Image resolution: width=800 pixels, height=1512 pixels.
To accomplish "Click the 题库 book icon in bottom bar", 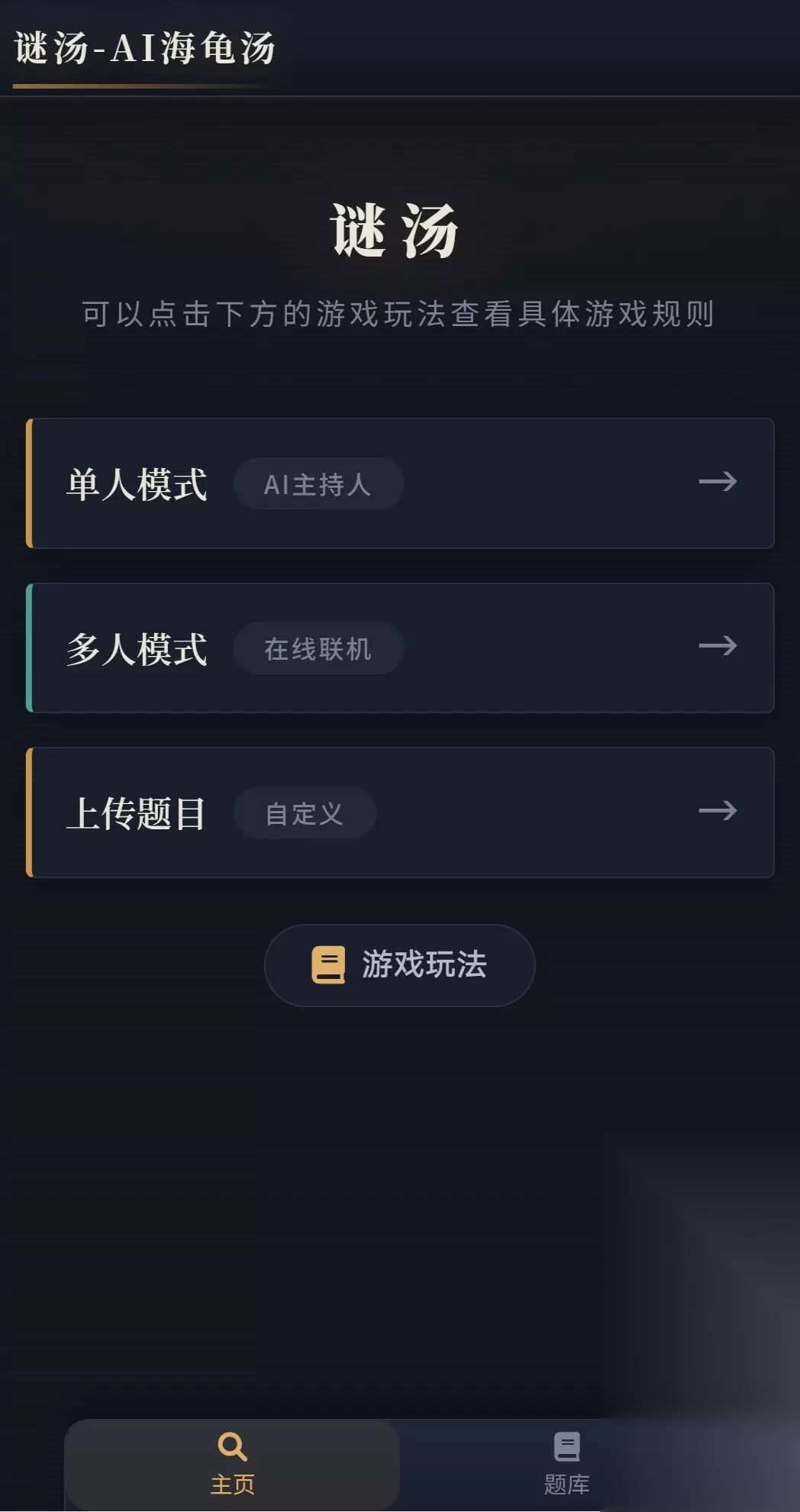I will 566,1446.
